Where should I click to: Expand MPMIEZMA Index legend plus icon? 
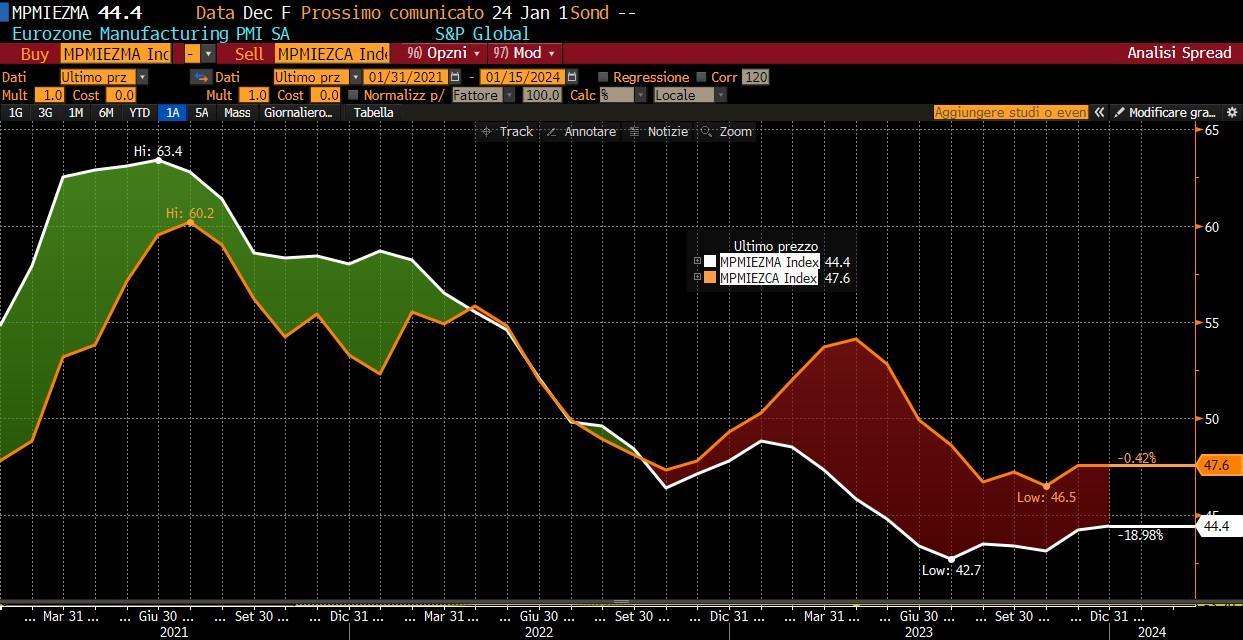click(698, 262)
